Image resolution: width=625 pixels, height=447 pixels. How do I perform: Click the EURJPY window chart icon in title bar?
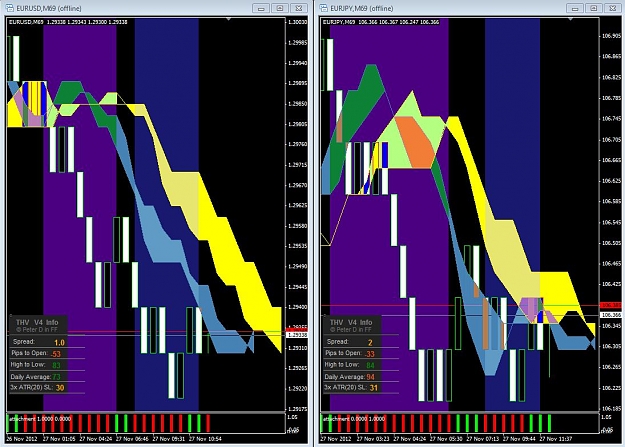(x=324, y=8)
